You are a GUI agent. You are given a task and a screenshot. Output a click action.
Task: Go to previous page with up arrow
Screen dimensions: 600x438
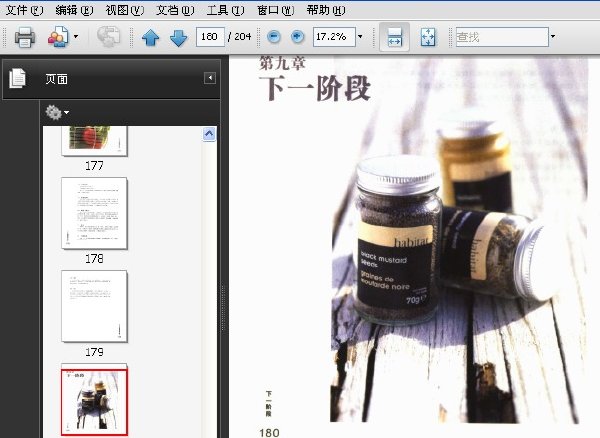pos(150,37)
